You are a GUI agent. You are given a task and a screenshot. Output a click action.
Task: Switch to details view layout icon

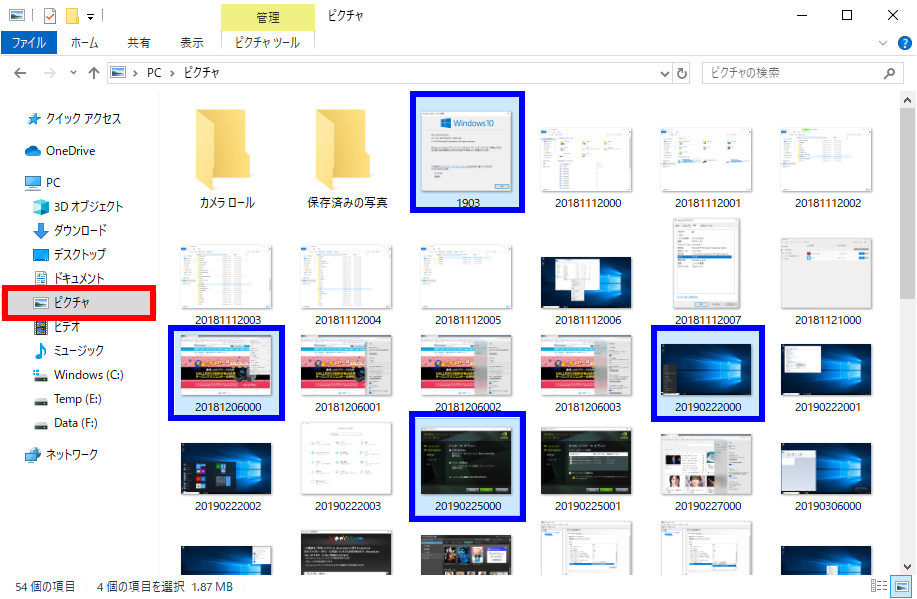[x=879, y=586]
